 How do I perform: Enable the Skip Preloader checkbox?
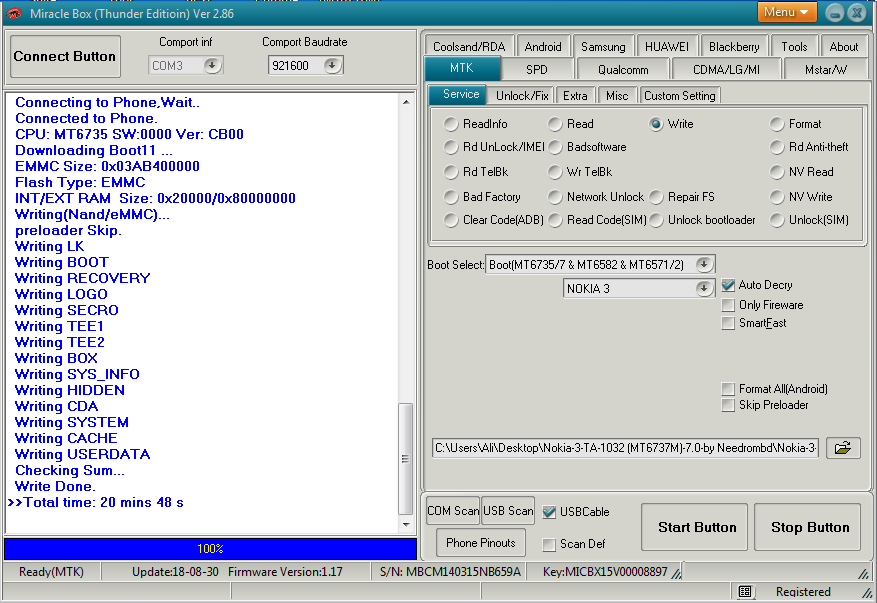(728, 405)
